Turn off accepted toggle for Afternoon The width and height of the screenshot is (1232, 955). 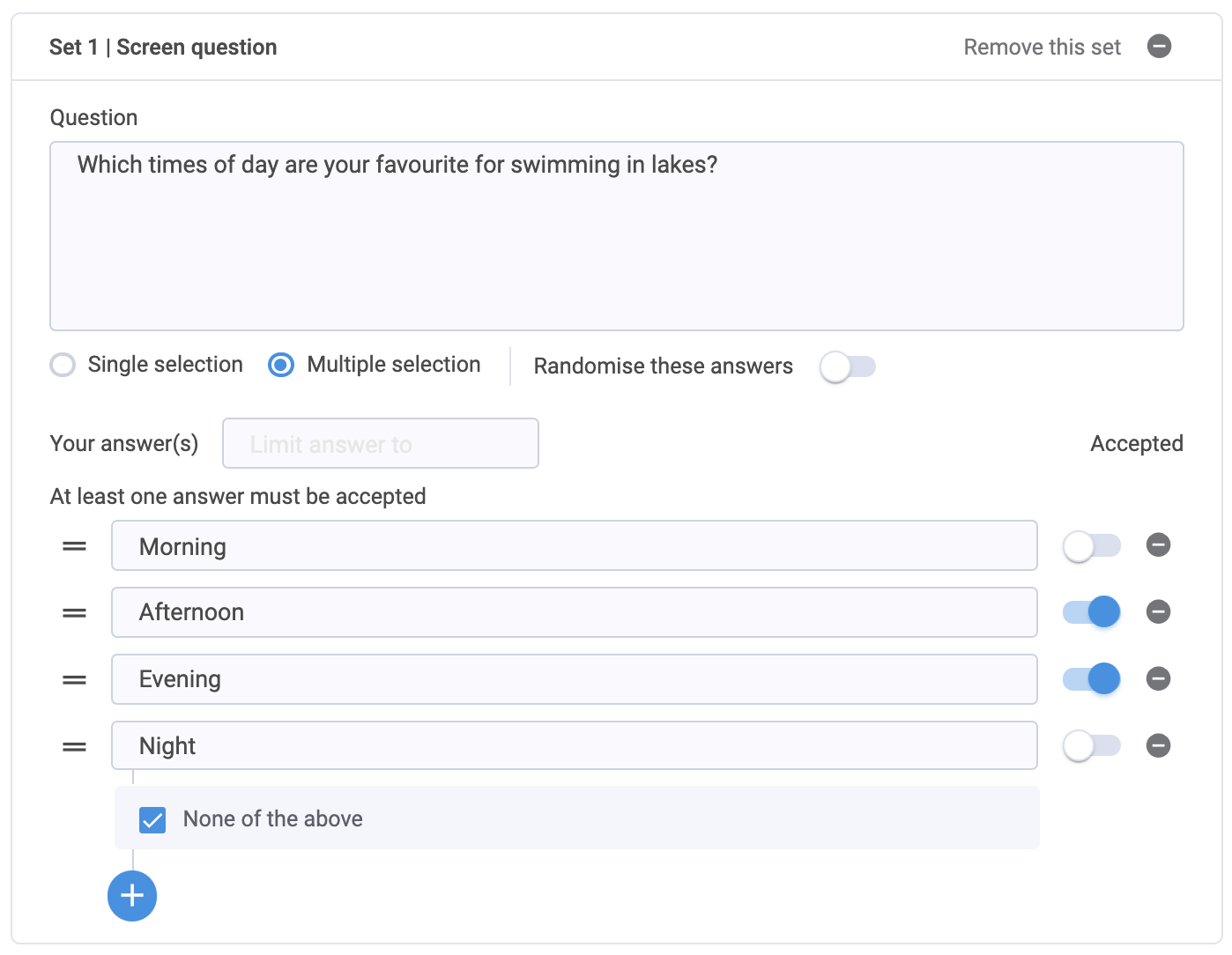click(1092, 612)
